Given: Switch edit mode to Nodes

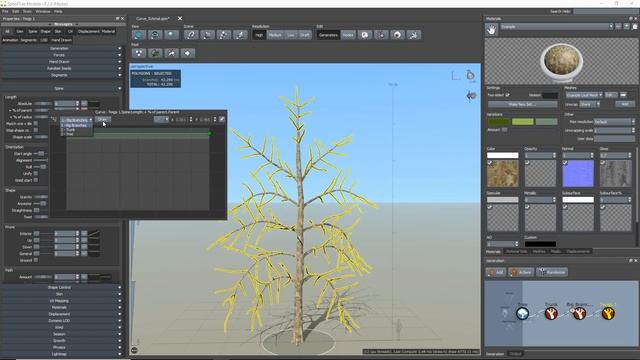Looking at the screenshot, I should 348,35.
